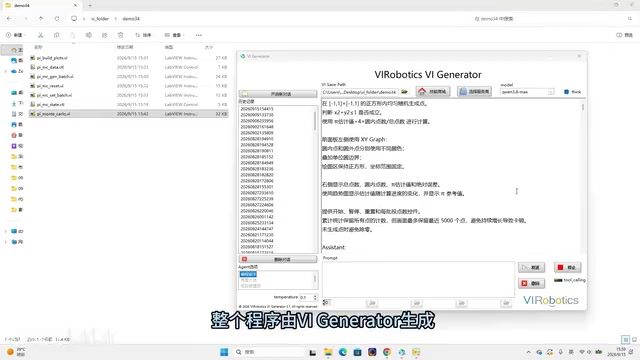
Task: Select history entry 20260828194910
Action: click(x=257, y=139)
